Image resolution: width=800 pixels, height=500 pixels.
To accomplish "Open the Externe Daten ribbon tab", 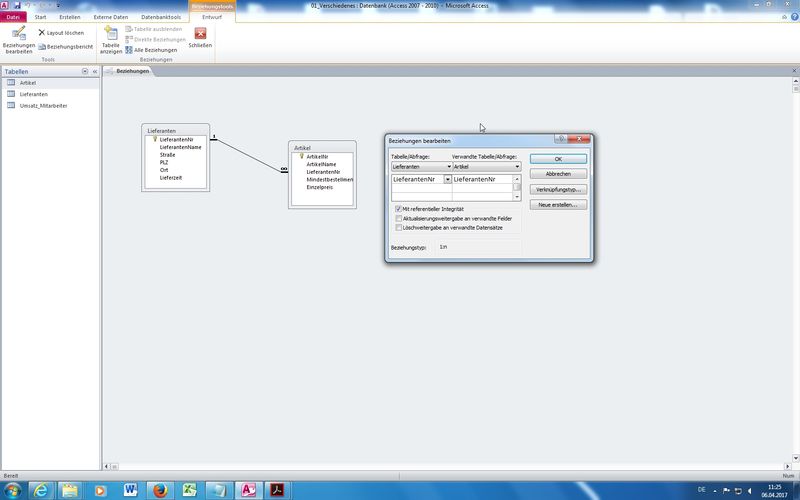I will pos(111,17).
